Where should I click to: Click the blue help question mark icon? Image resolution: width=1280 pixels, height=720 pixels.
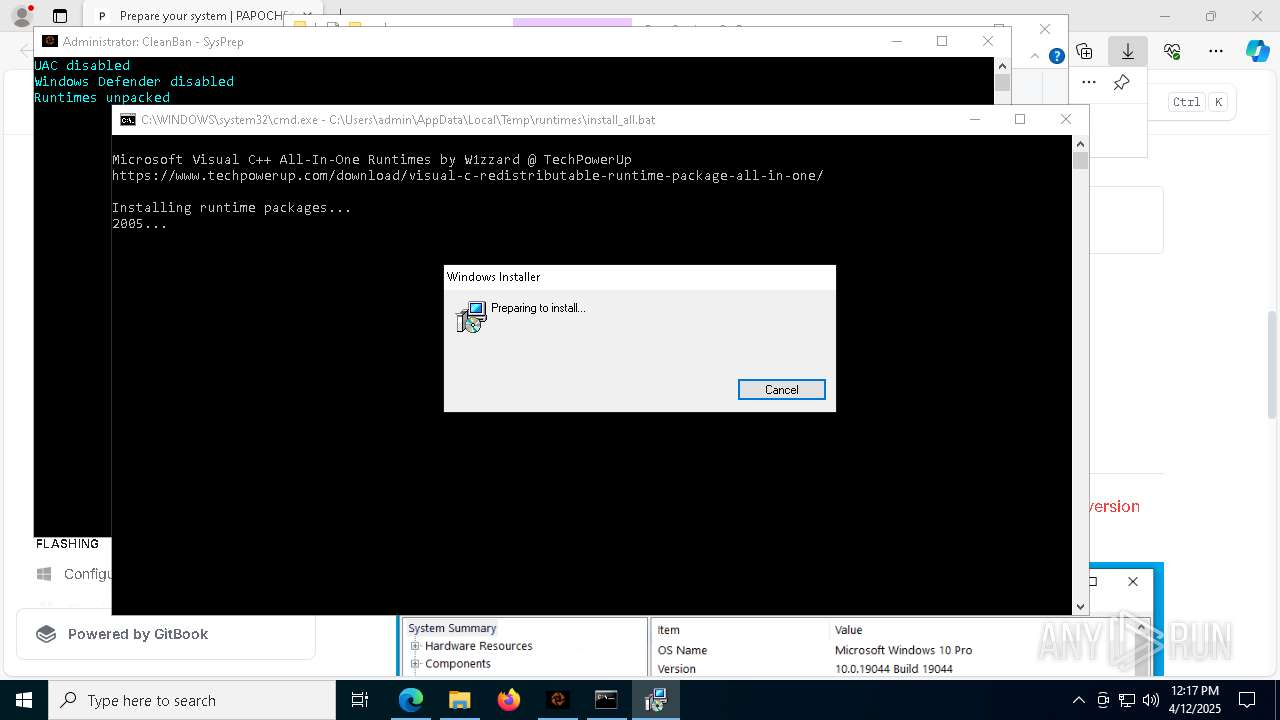[x=1056, y=56]
